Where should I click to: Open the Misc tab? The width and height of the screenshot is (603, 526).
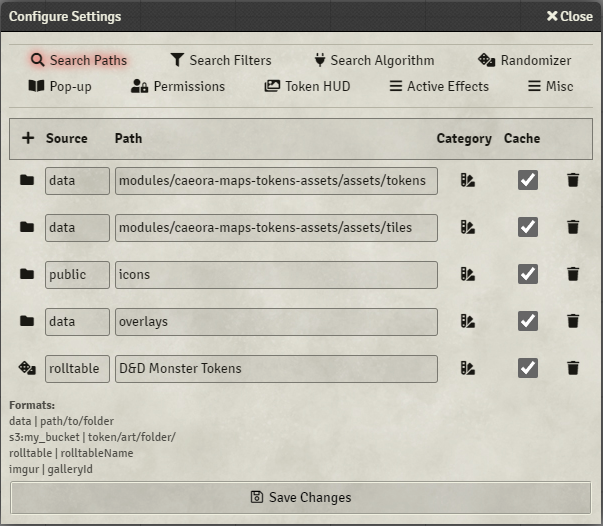point(550,87)
